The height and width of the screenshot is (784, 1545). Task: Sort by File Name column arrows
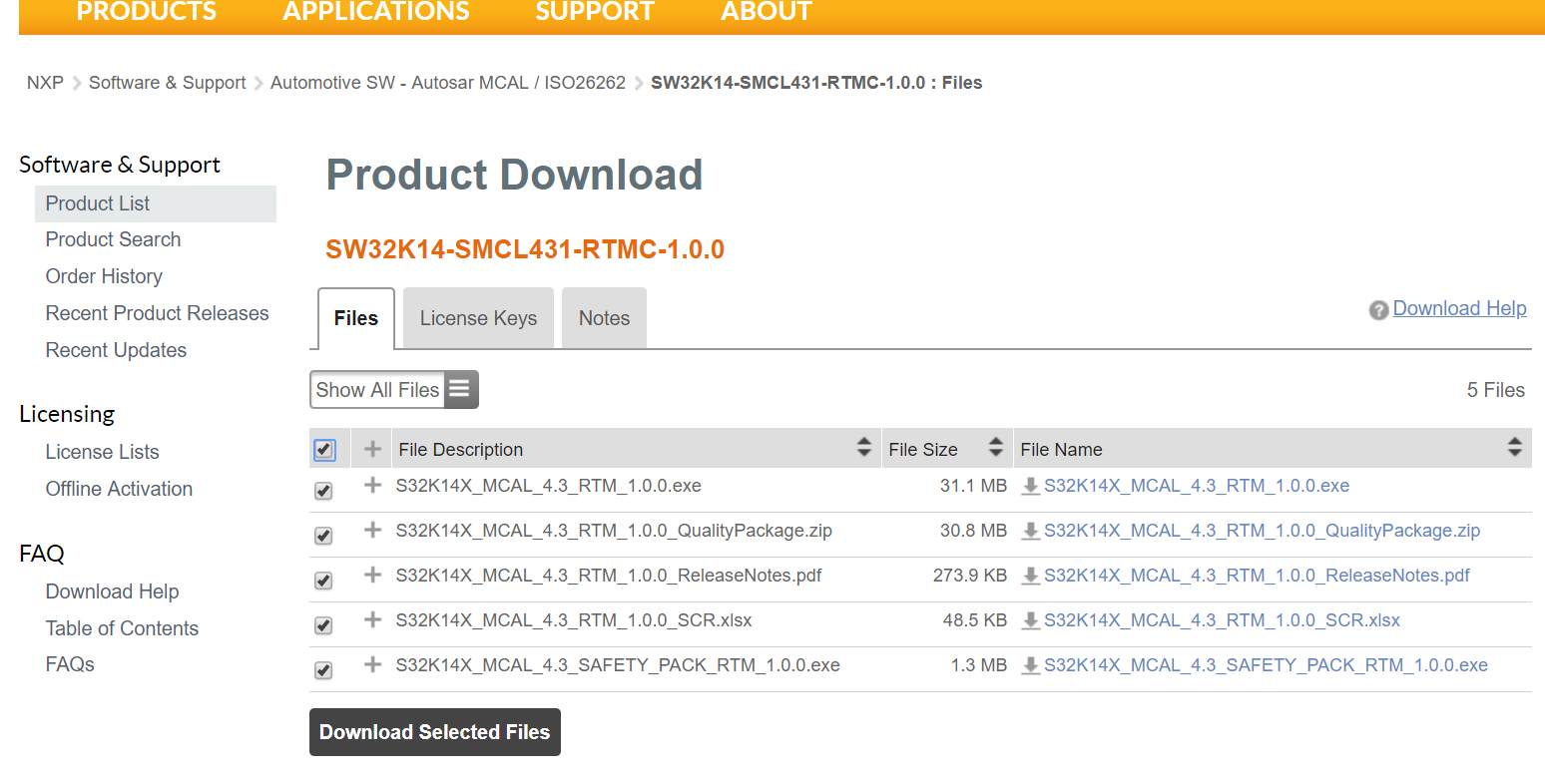point(1514,448)
